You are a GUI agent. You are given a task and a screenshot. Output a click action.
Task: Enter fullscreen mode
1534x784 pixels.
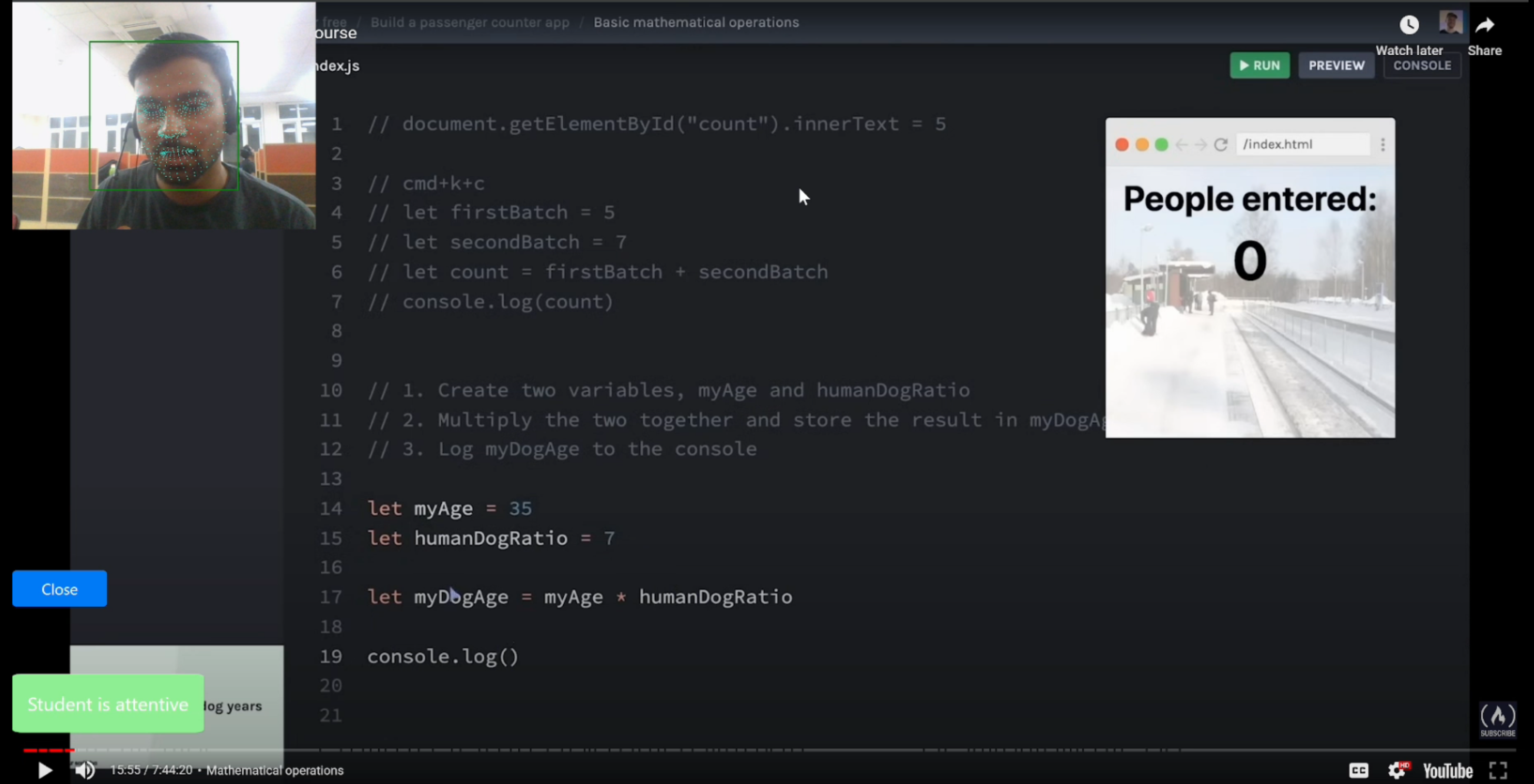(1498, 770)
